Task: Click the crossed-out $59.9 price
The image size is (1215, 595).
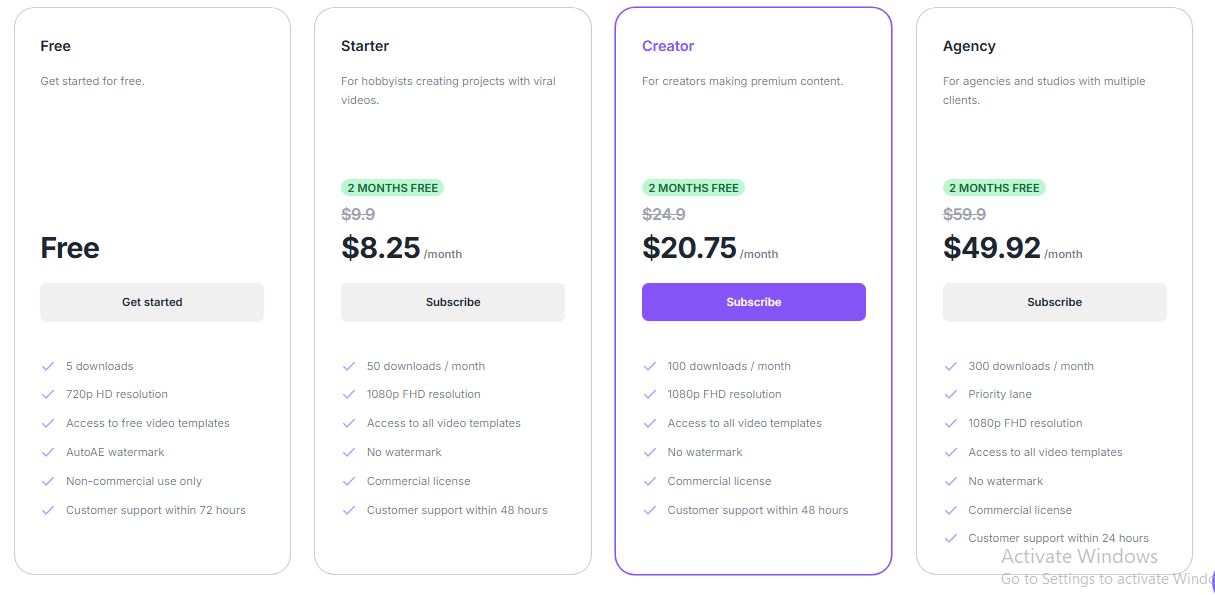Action: coord(964,214)
